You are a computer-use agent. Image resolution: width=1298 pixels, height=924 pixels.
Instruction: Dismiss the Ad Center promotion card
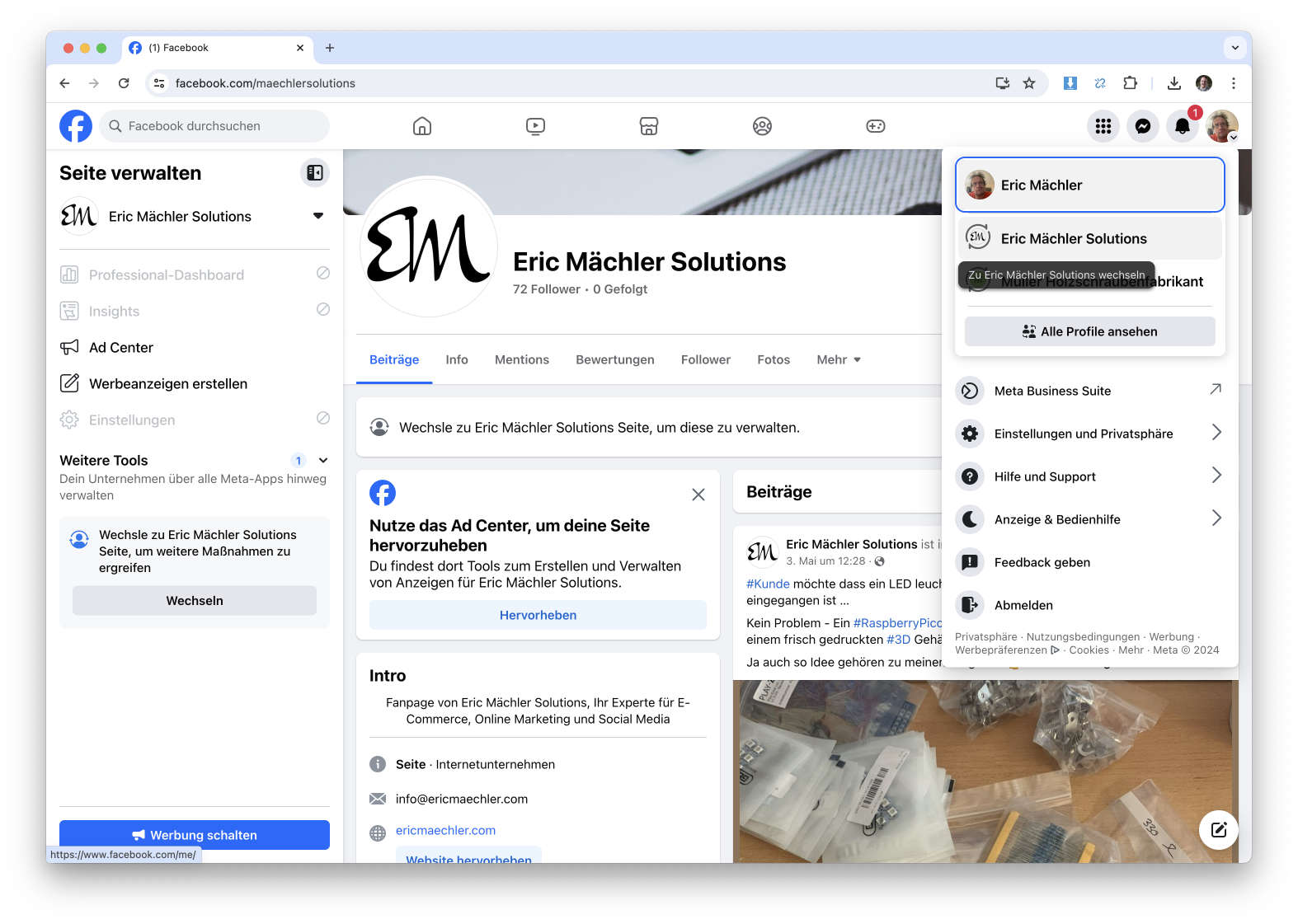(x=698, y=495)
